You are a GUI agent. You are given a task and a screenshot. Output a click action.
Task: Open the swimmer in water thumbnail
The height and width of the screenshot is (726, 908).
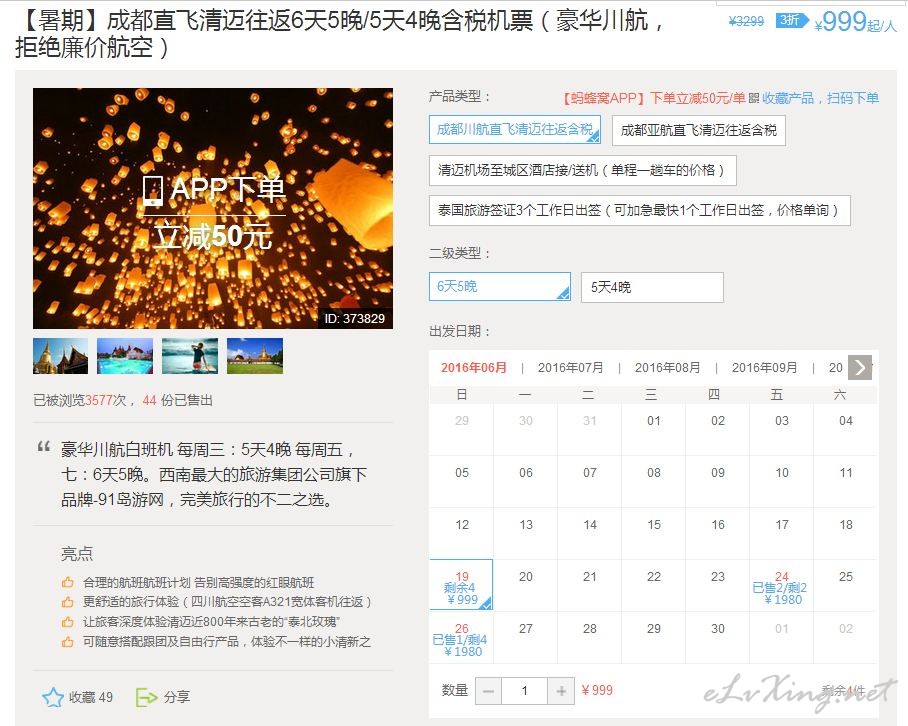190,355
